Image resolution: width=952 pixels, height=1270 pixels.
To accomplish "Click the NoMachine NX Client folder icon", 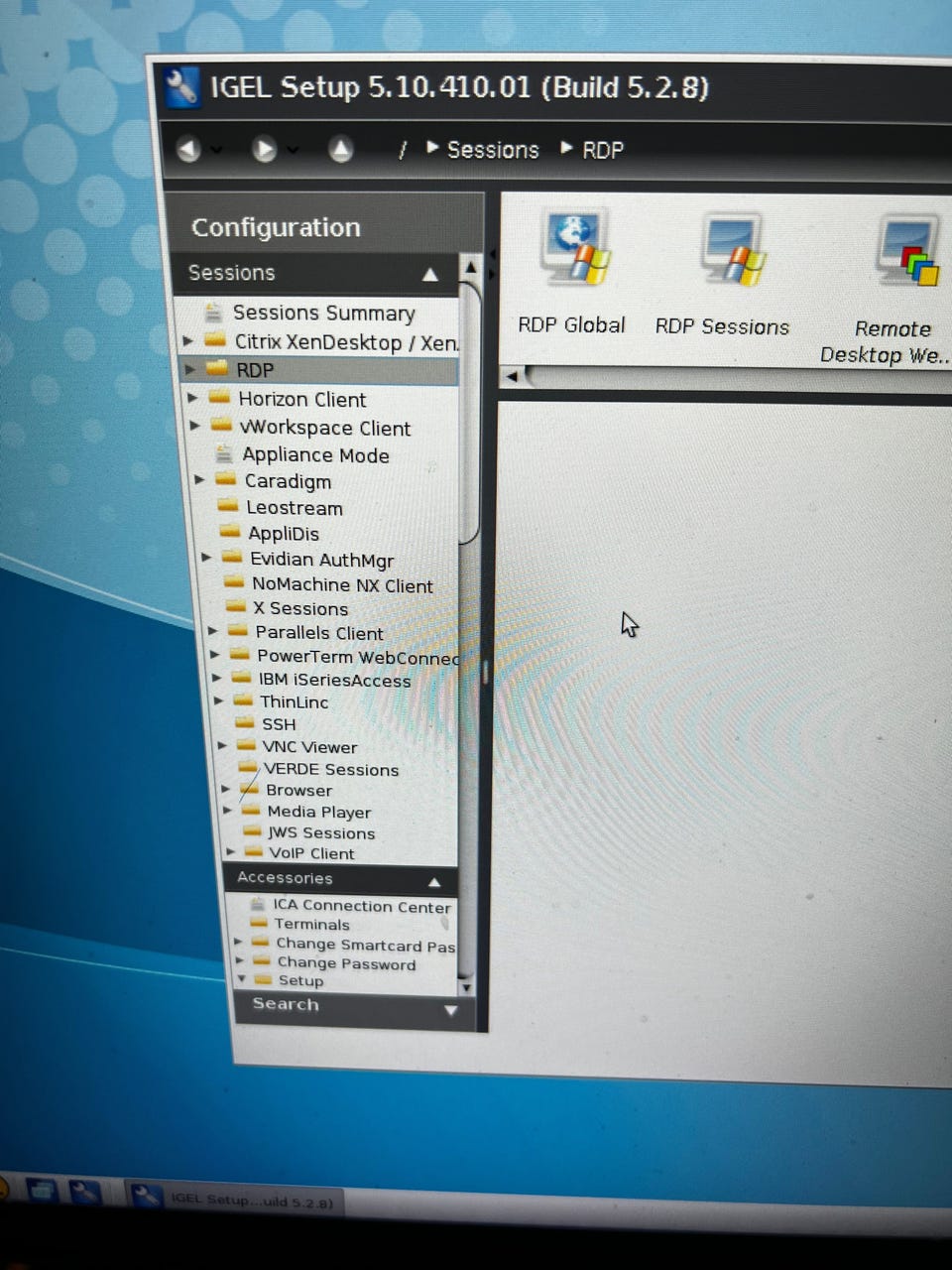I will [x=234, y=583].
